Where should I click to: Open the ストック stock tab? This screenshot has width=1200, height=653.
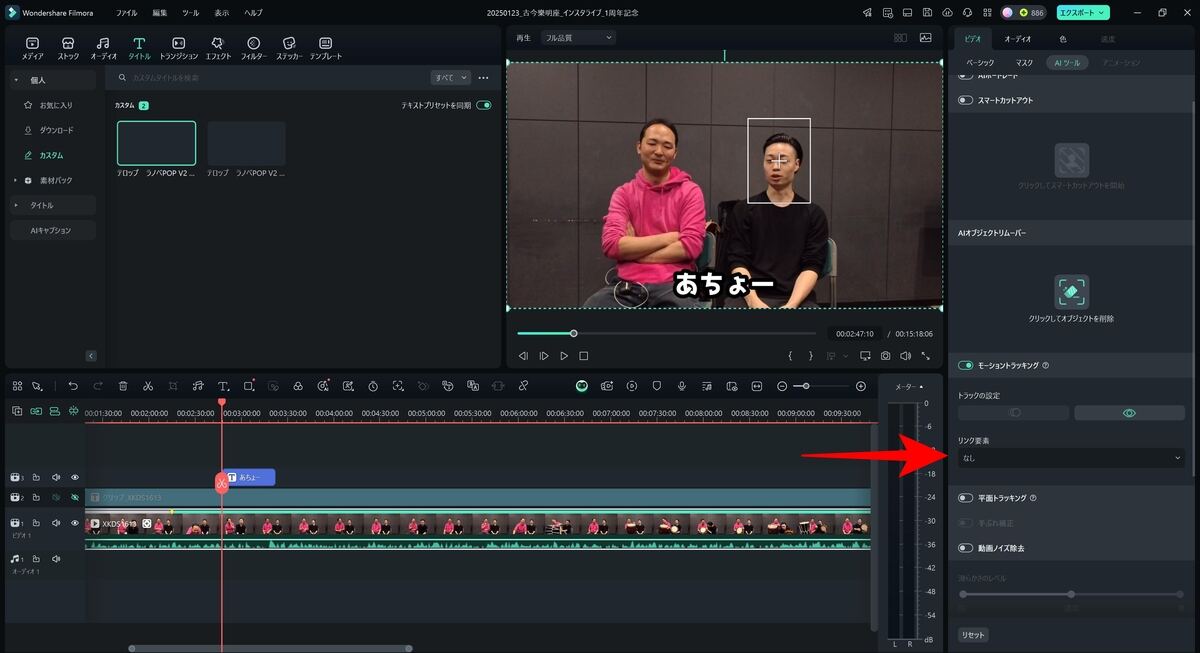pyautogui.click(x=68, y=48)
